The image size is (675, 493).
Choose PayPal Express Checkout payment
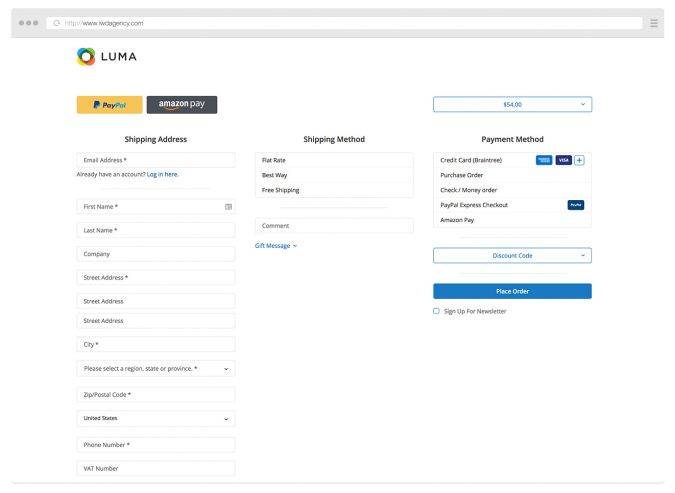pos(512,205)
